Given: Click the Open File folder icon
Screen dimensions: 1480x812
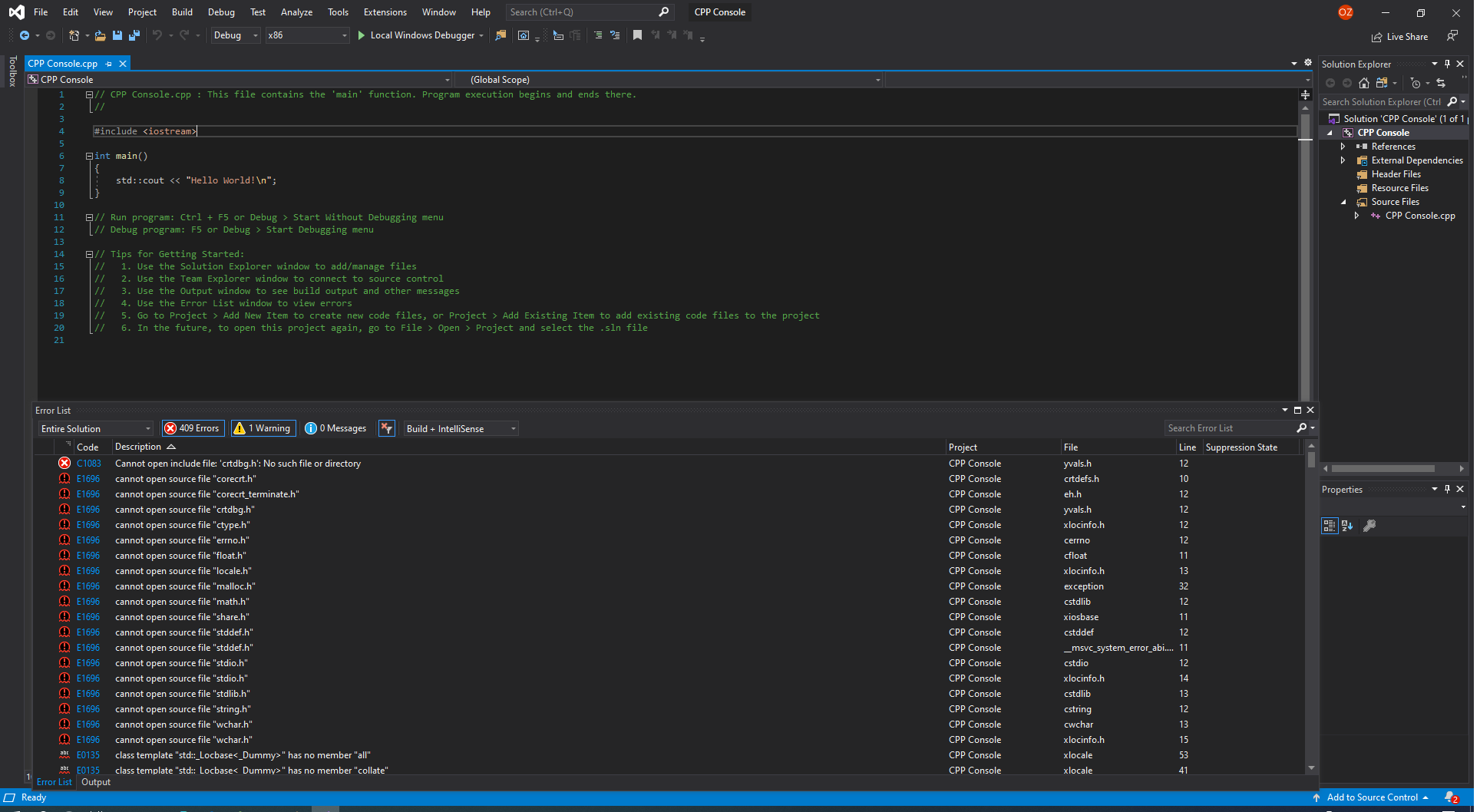Looking at the screenshot, I should pos(100,35).
